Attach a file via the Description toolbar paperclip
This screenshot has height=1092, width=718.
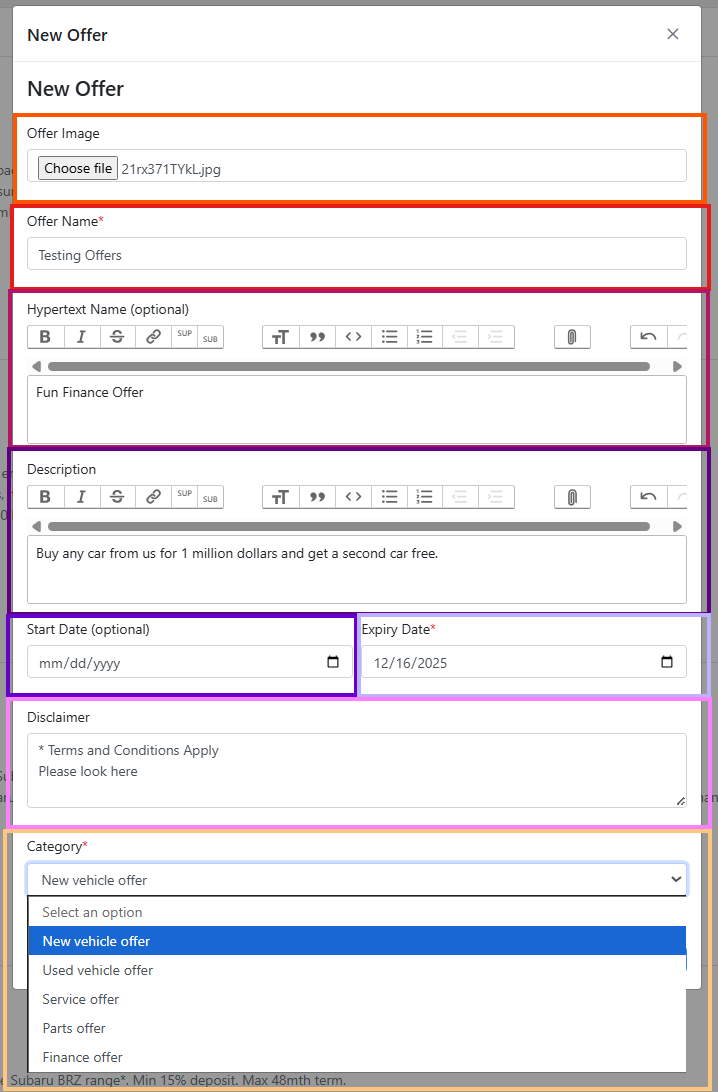[x=572, y=497]
